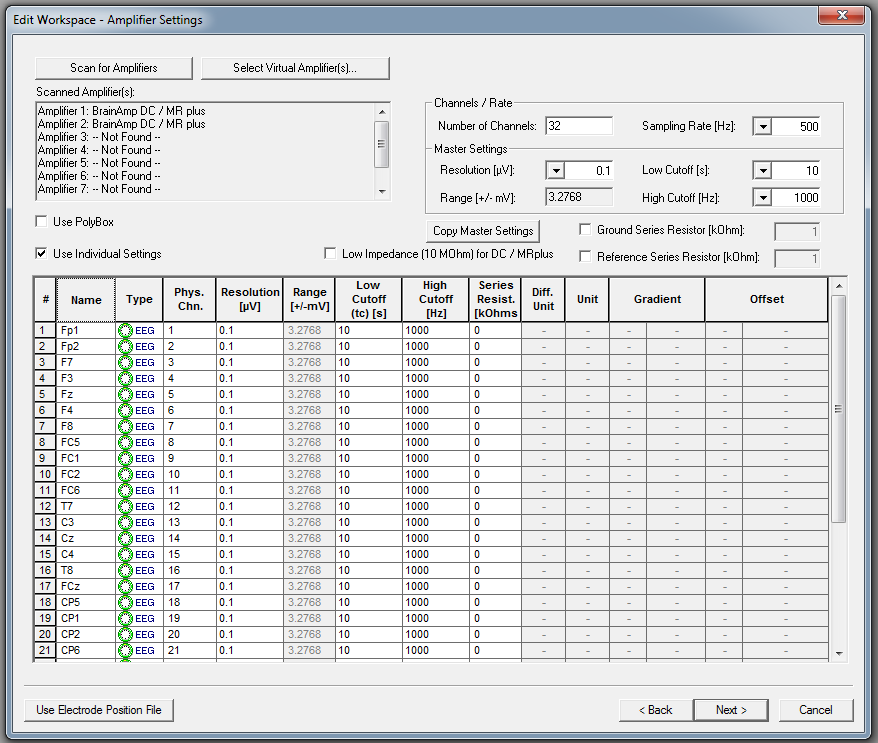878x743 pixels.
Task: Click the Number of Channels input field
Action: coord(578,126)
